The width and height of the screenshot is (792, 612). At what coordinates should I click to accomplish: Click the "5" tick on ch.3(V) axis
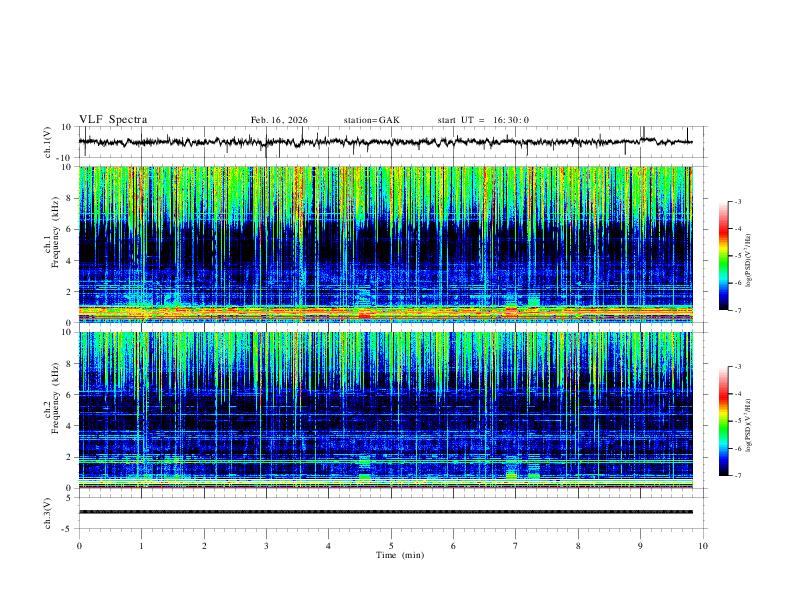pyautogui.click(x=69, y=497)
